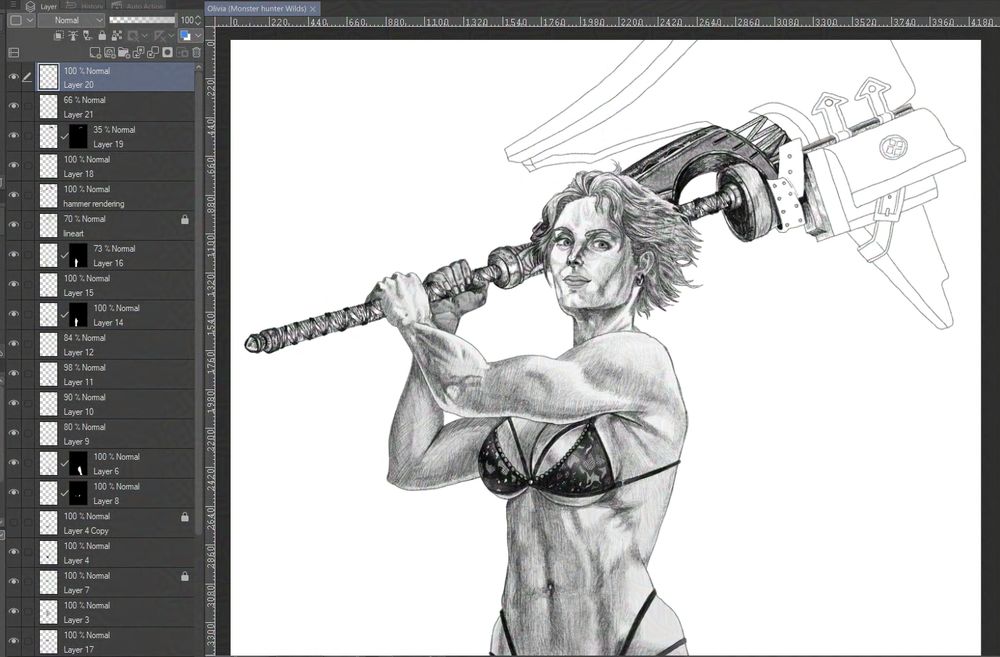Click Apply Mask to Layer icon
The image size is (1000, 657).
pos(182,52)
